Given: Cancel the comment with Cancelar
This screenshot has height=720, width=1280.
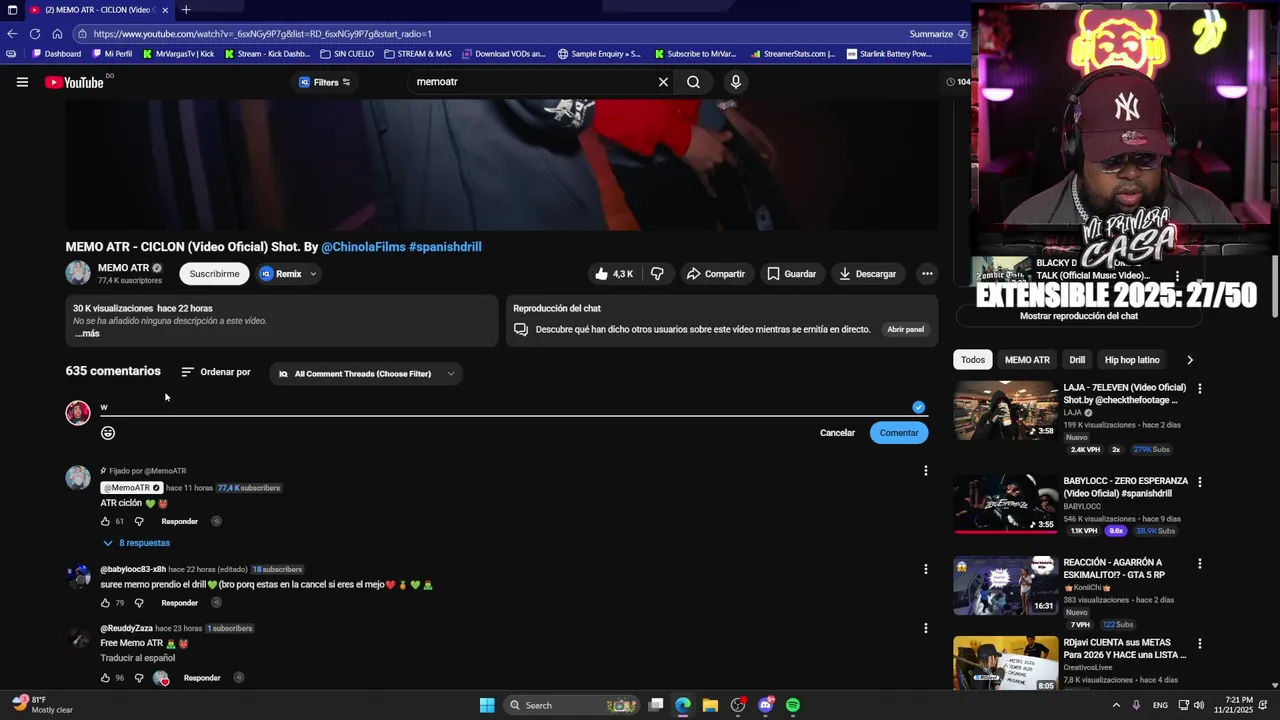Looking at the screenshot, I should 837,433.
